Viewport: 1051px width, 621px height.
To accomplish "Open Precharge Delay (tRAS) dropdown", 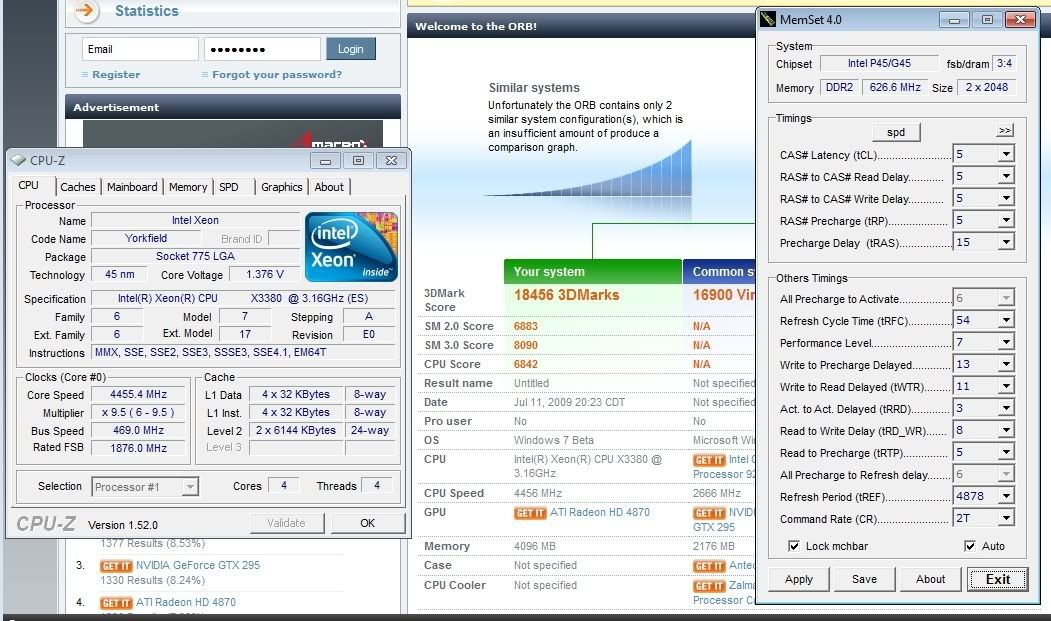I will [x=1005, y=242].
